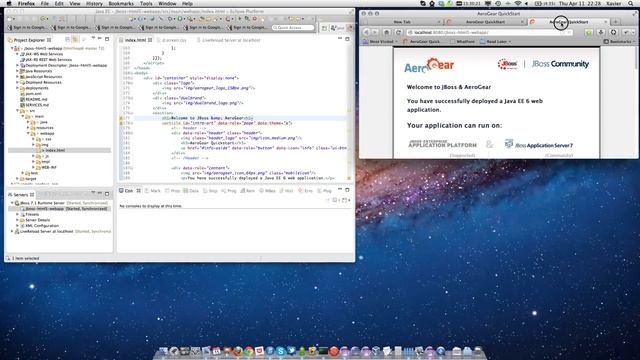This screenshot has width=640, height=360.
Task: Open Most Visited bookmarks dropdown
Action: click(380, 42)
